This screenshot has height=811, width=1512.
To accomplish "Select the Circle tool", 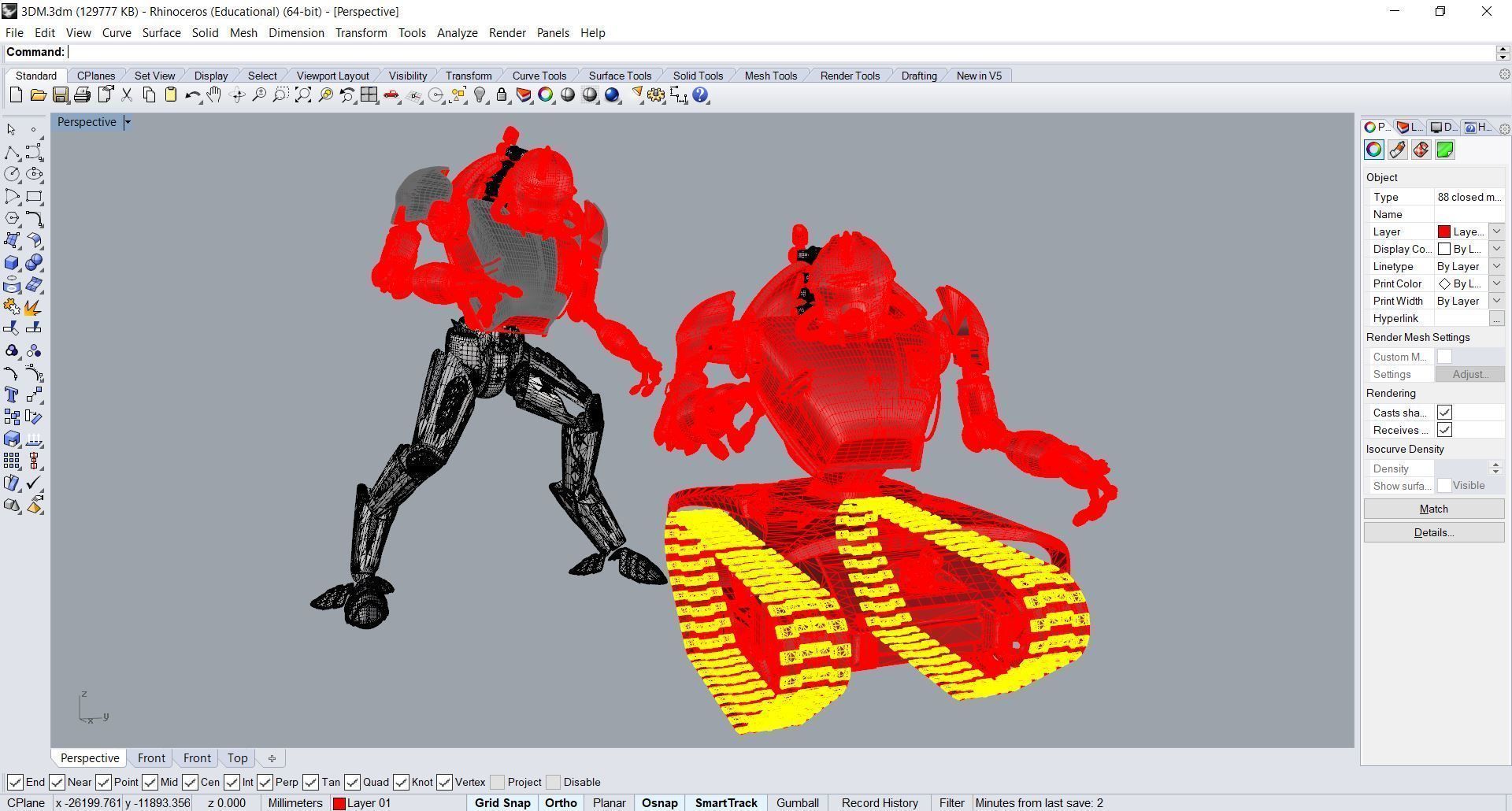I will pyautogui.click(x=12, y=174).
